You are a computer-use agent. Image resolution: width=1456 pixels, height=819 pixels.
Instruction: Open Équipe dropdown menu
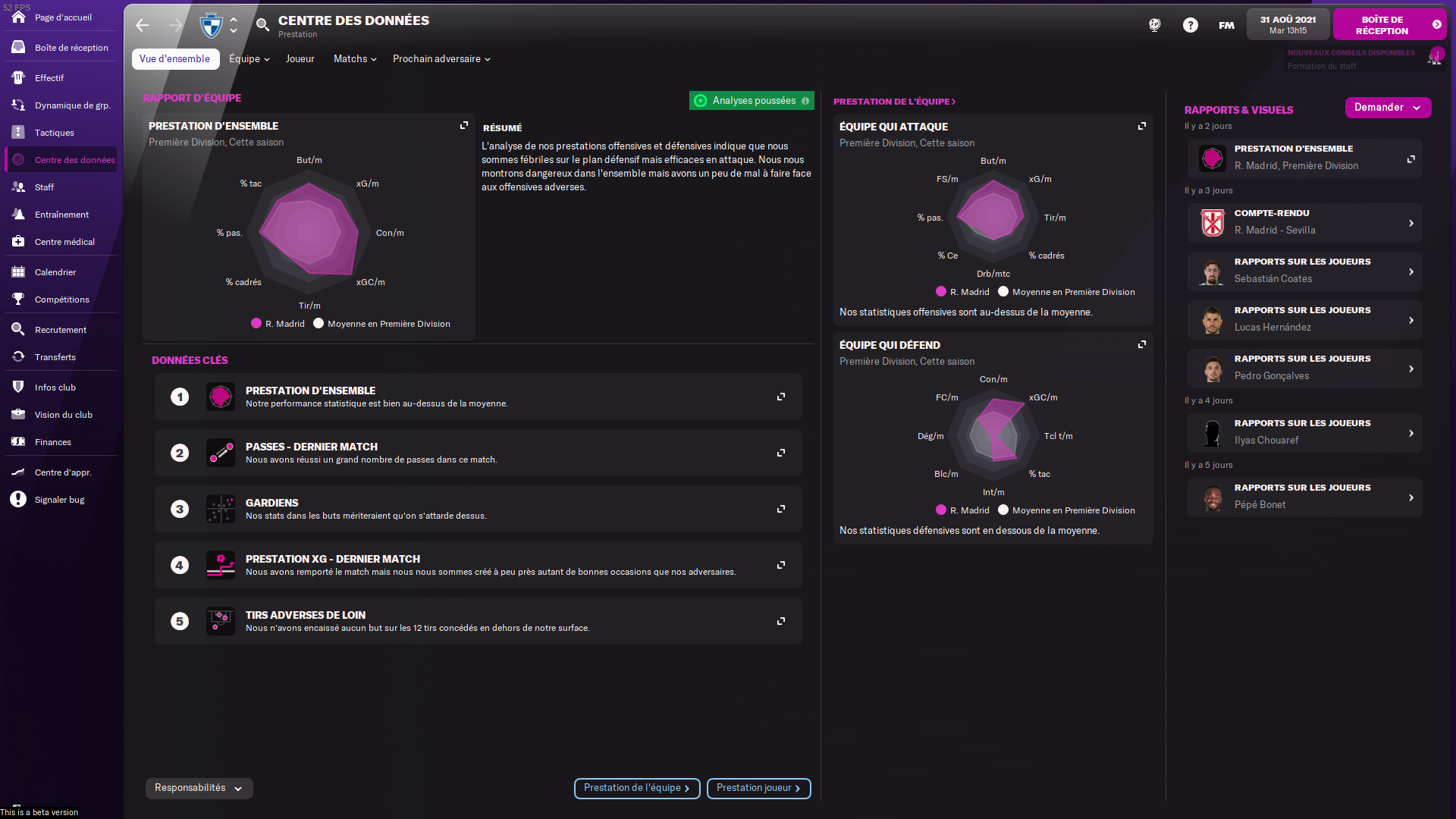[x=249, y=58]
